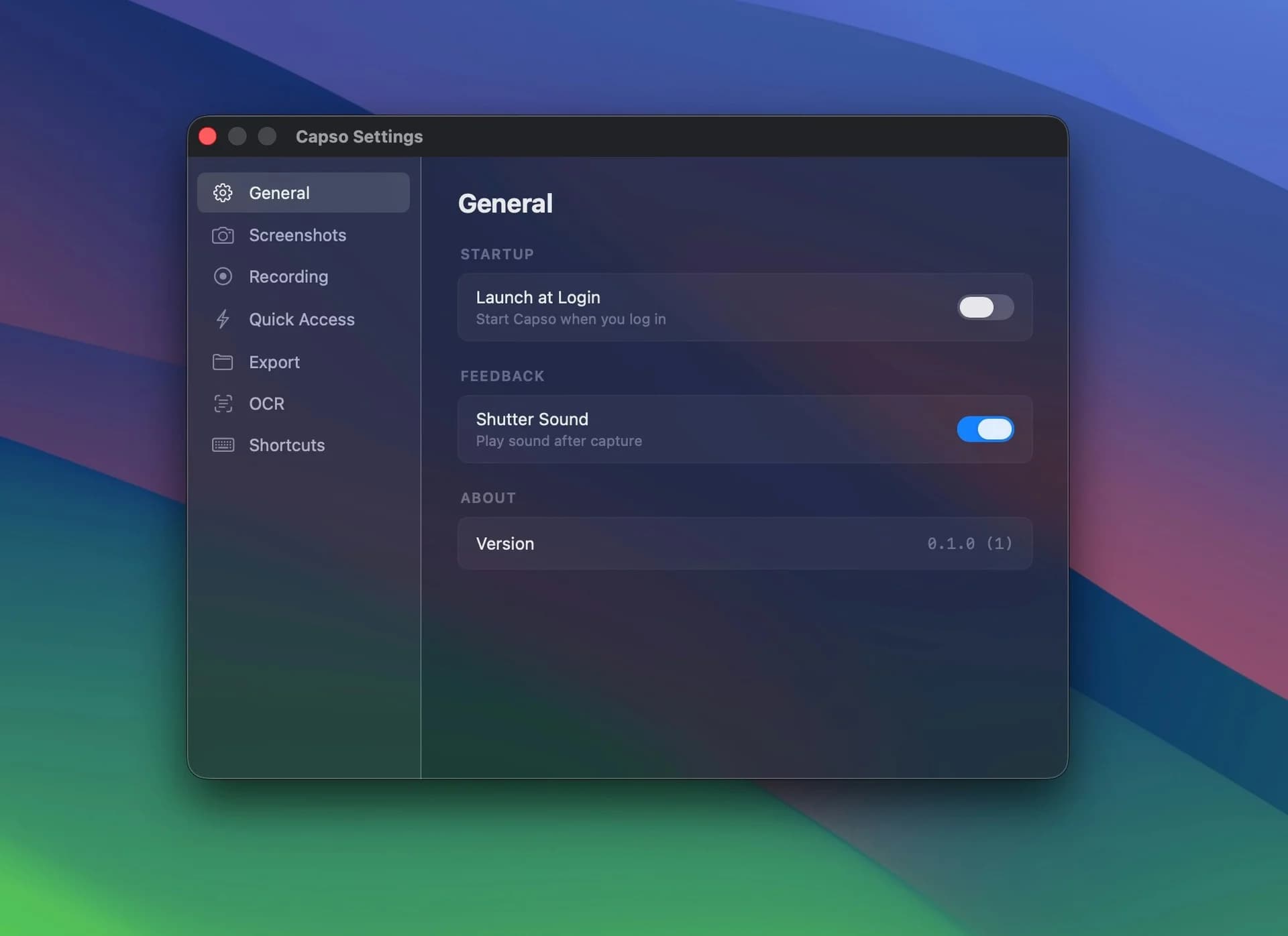This screenshot has height=936, width=1288.
Task: Open the Export settings from the sidebar
Action: coord(274,362)
